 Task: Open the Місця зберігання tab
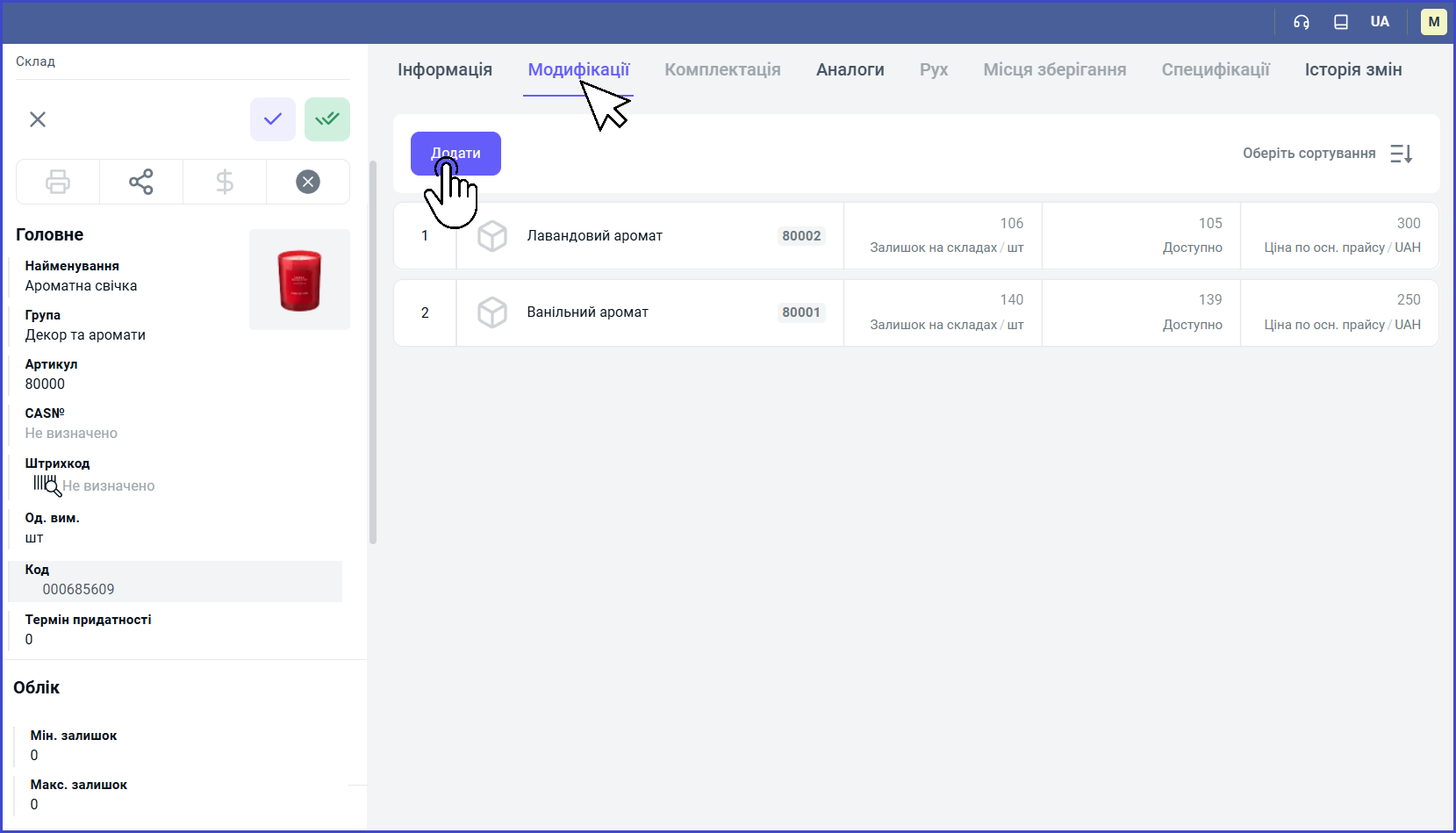click(1055, 69)
